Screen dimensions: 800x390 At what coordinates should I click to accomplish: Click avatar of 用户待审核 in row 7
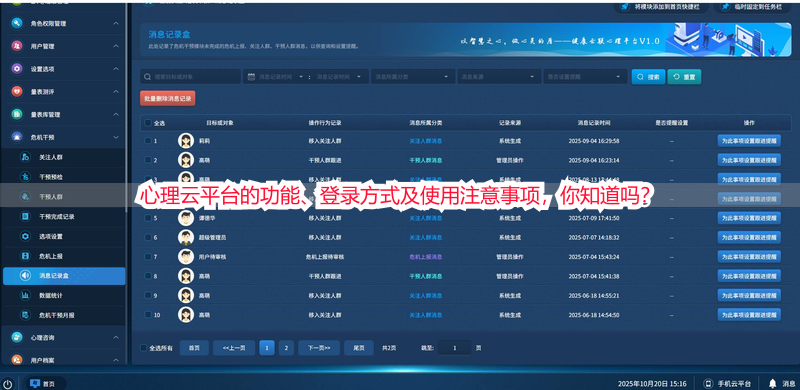186,257
